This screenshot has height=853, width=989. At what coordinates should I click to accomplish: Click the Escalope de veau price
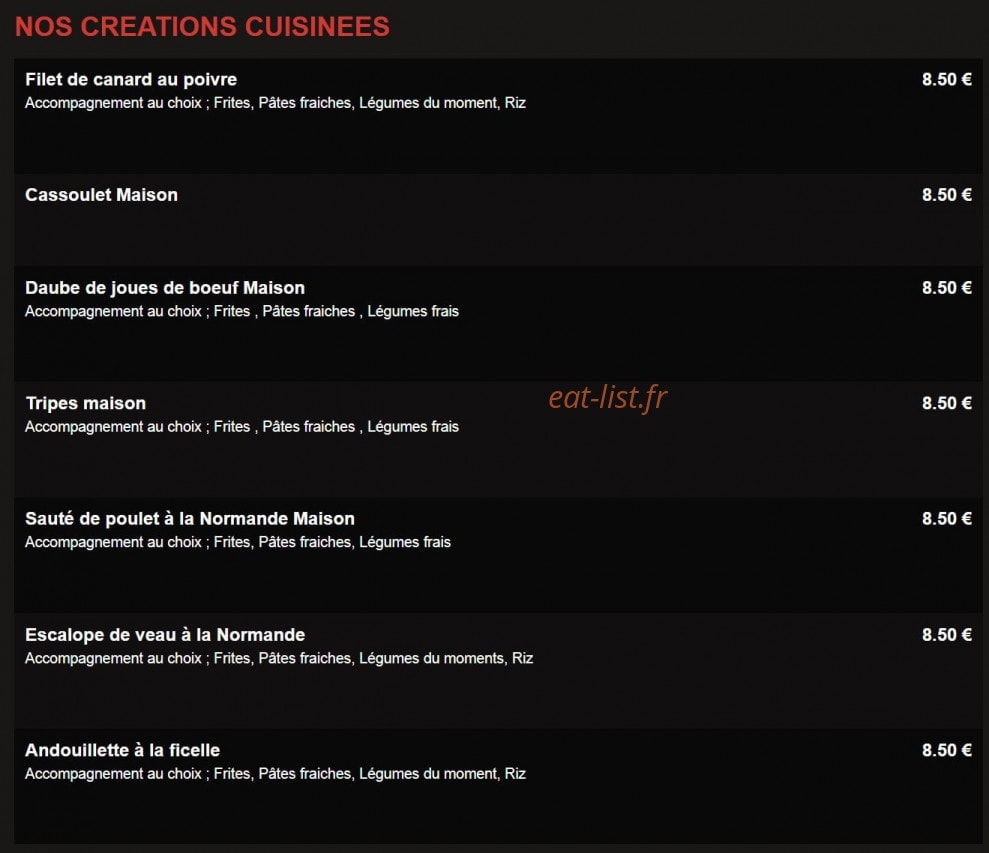click(947, 635)
